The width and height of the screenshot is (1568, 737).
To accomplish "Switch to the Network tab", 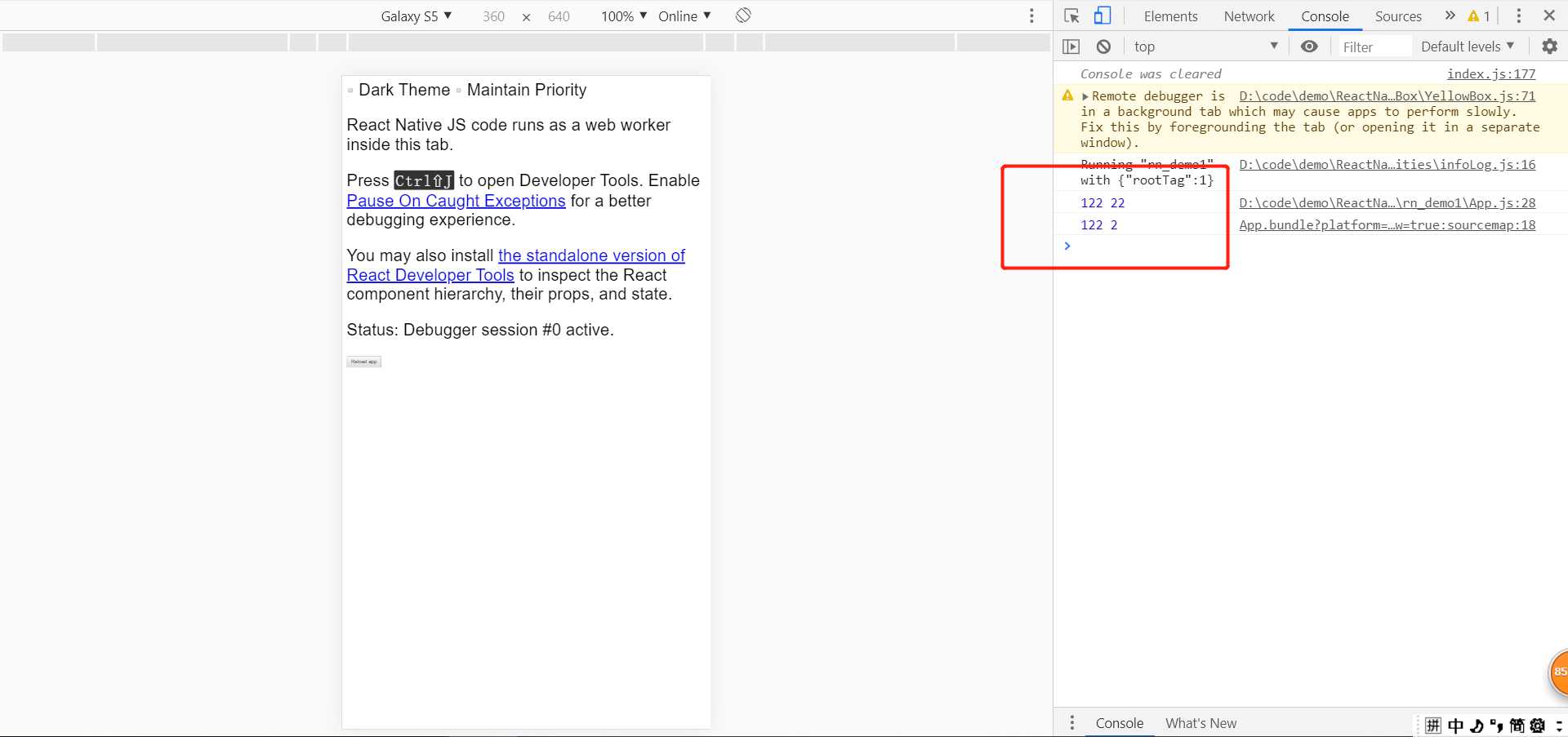I will tap(1249, 16).
